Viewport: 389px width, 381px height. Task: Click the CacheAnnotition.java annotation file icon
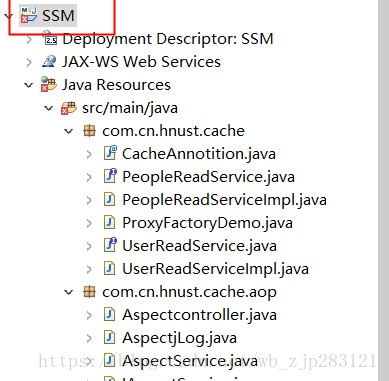point(110,153)
